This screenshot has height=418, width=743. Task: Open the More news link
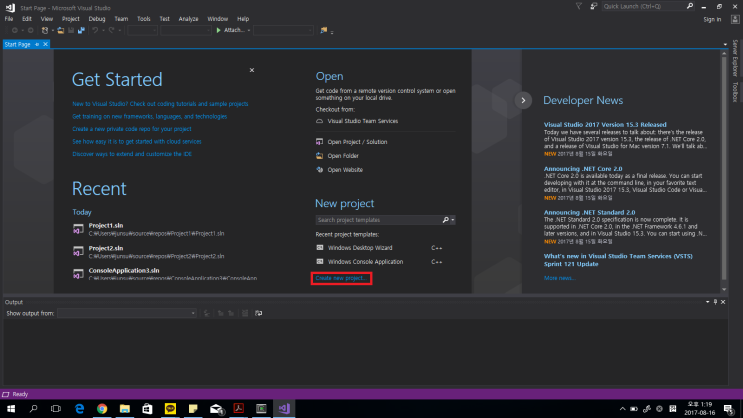[560, 278]
